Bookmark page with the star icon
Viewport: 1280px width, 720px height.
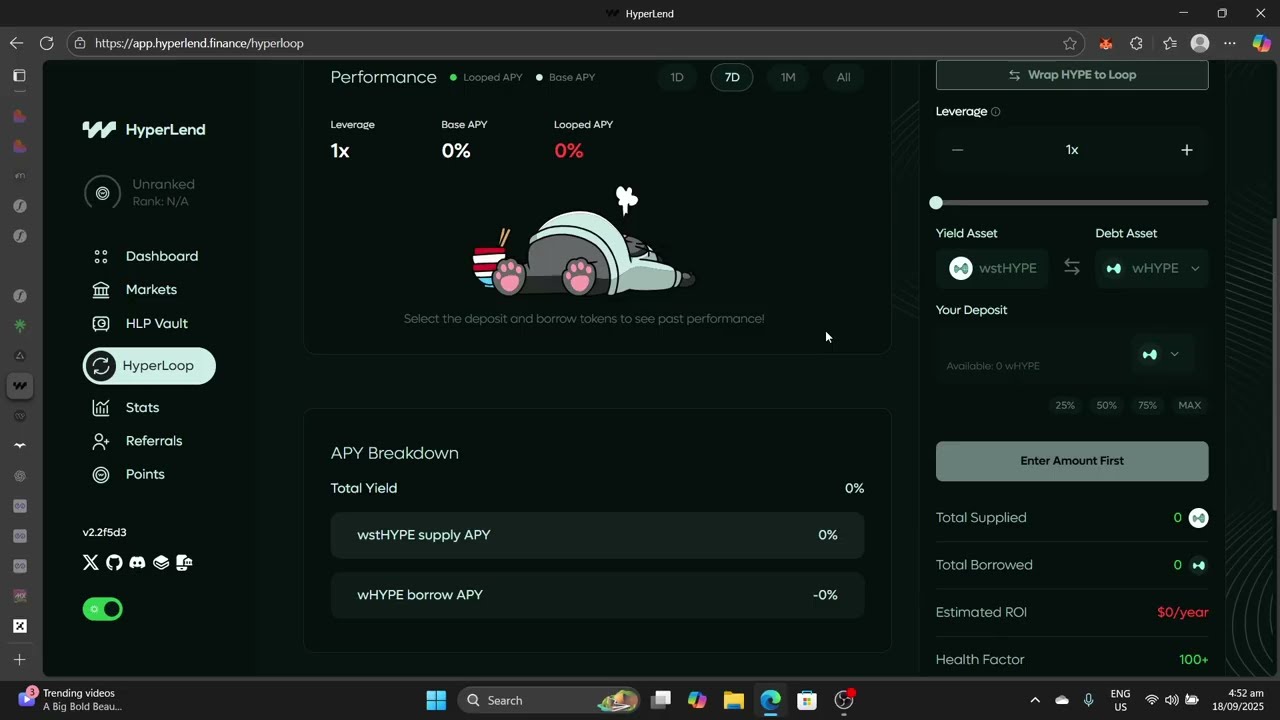[1070, 43]
